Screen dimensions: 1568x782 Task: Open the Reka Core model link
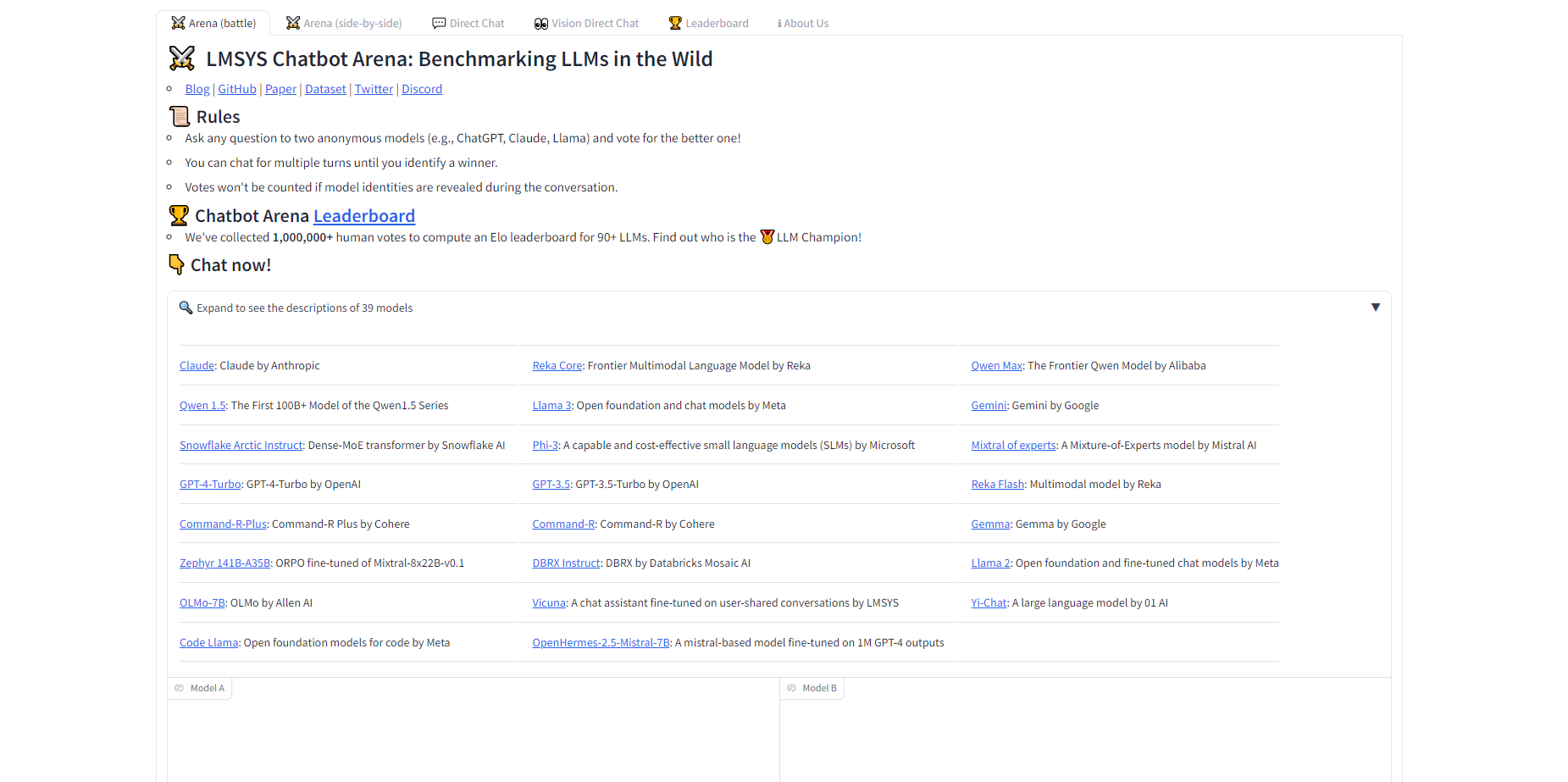[557, 366]
